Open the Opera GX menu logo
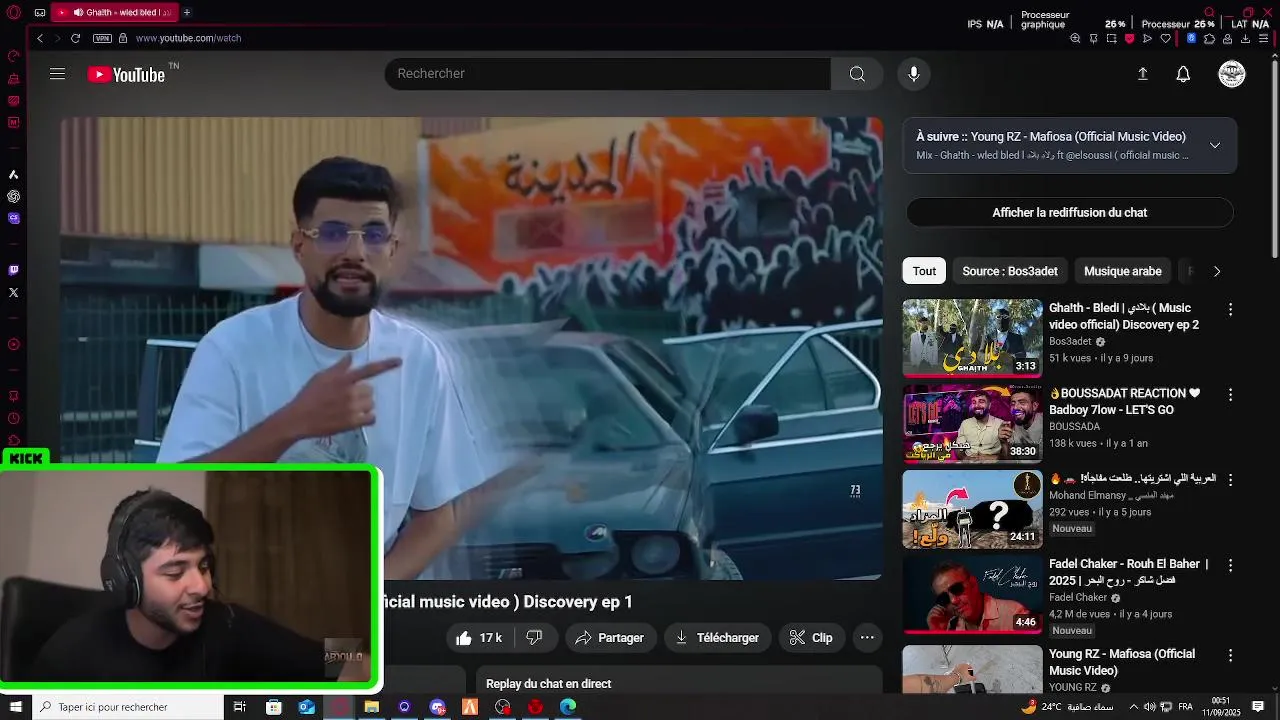 pos(14,12)
